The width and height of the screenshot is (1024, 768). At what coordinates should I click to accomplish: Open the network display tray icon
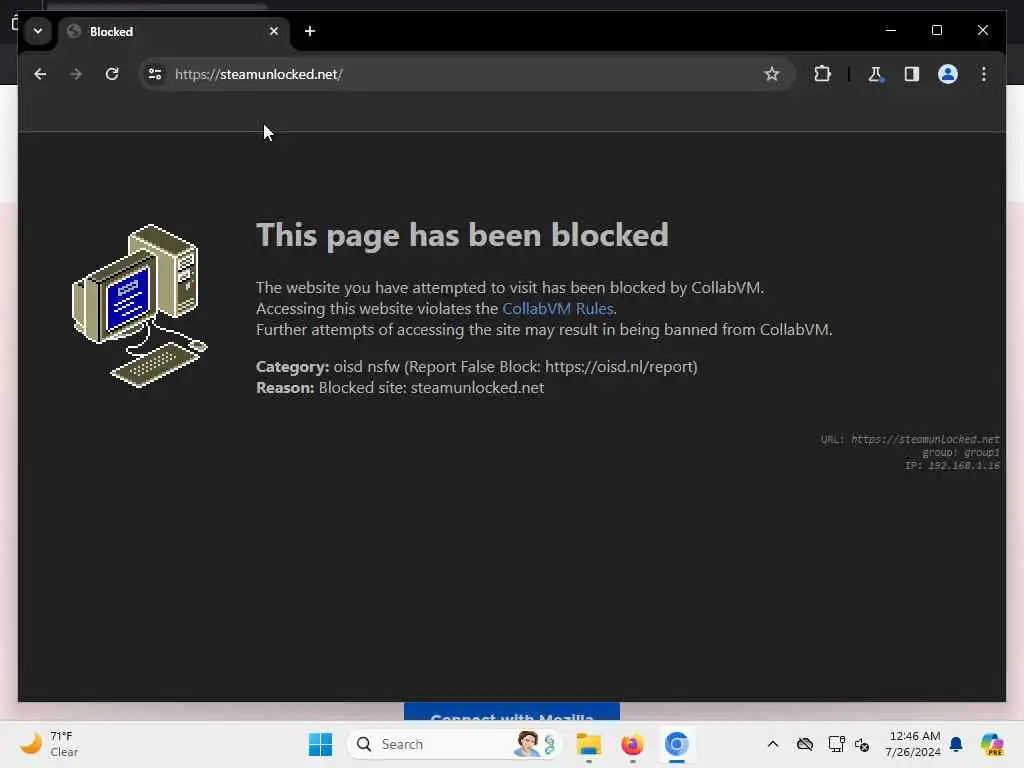836,744
